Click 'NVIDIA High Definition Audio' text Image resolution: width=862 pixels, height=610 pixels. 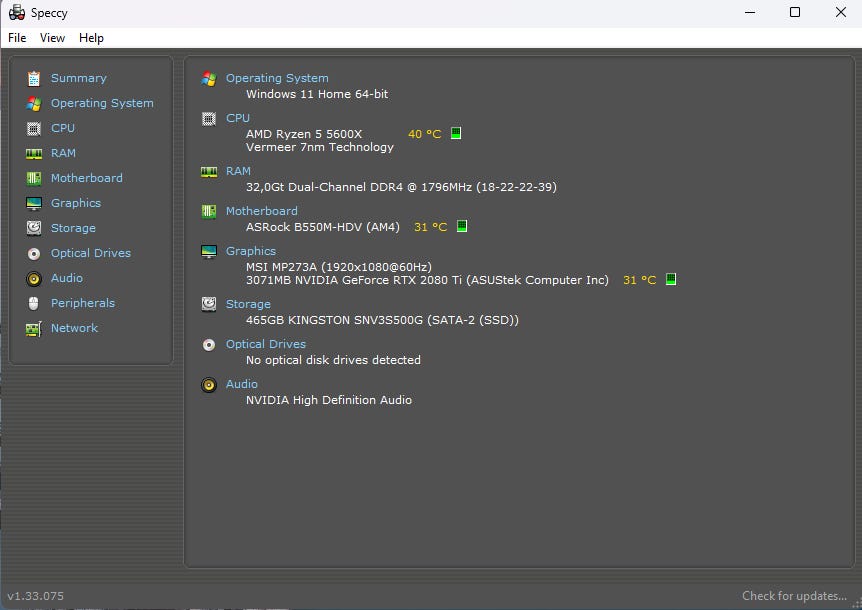coord(329,400)
